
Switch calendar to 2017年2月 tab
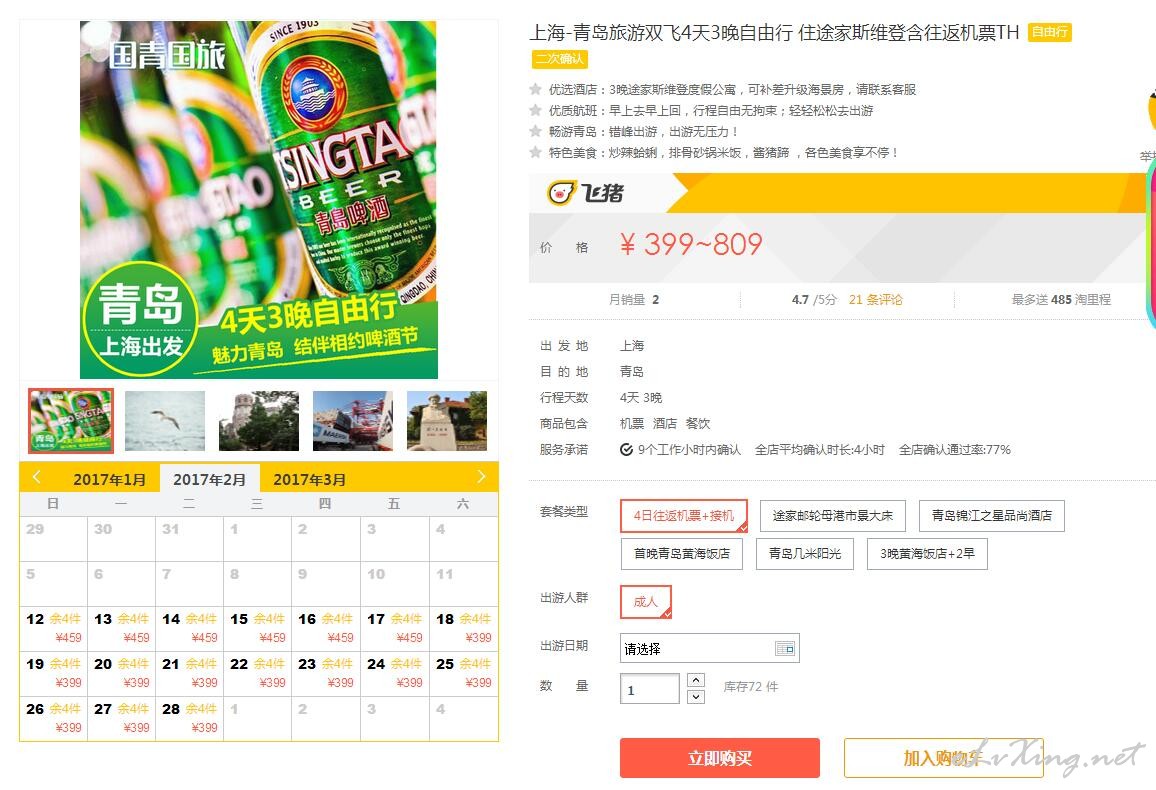point(209,480)
